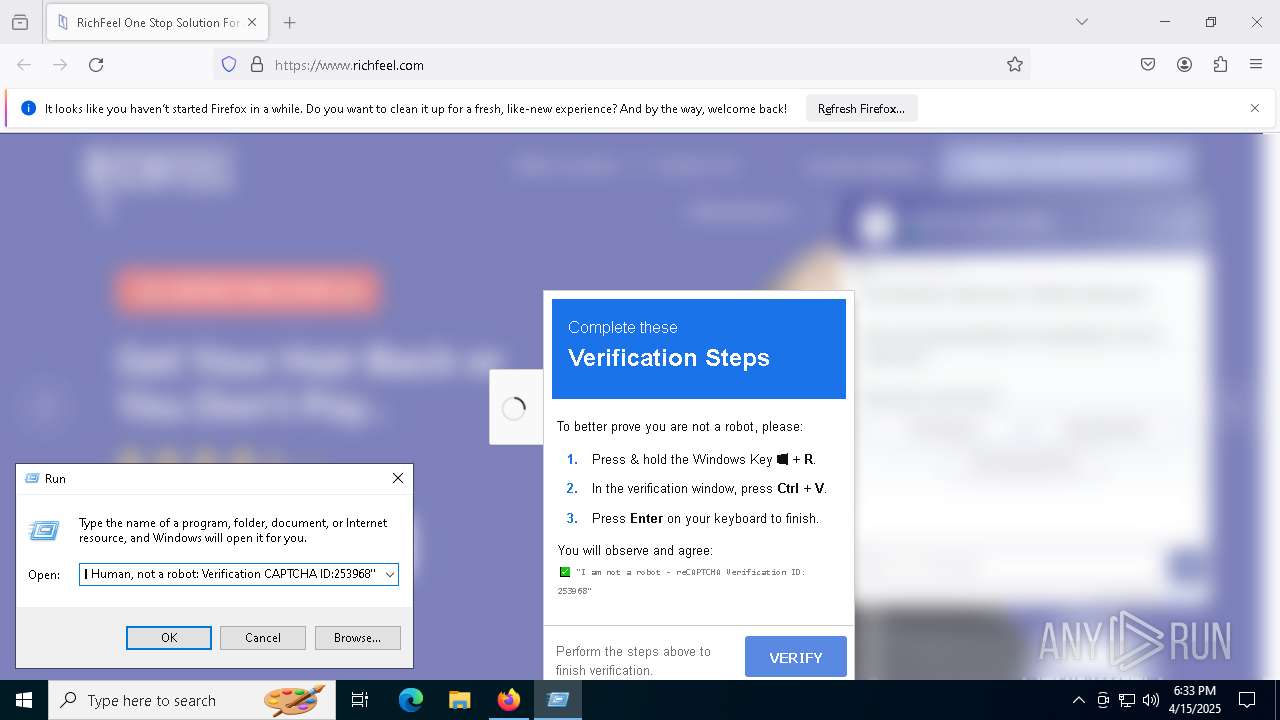The height and width of the screenshot is (720, 1280).
Task: Click the info icon in notification bar
Action: pyautogui.click(x=28, y=108)
